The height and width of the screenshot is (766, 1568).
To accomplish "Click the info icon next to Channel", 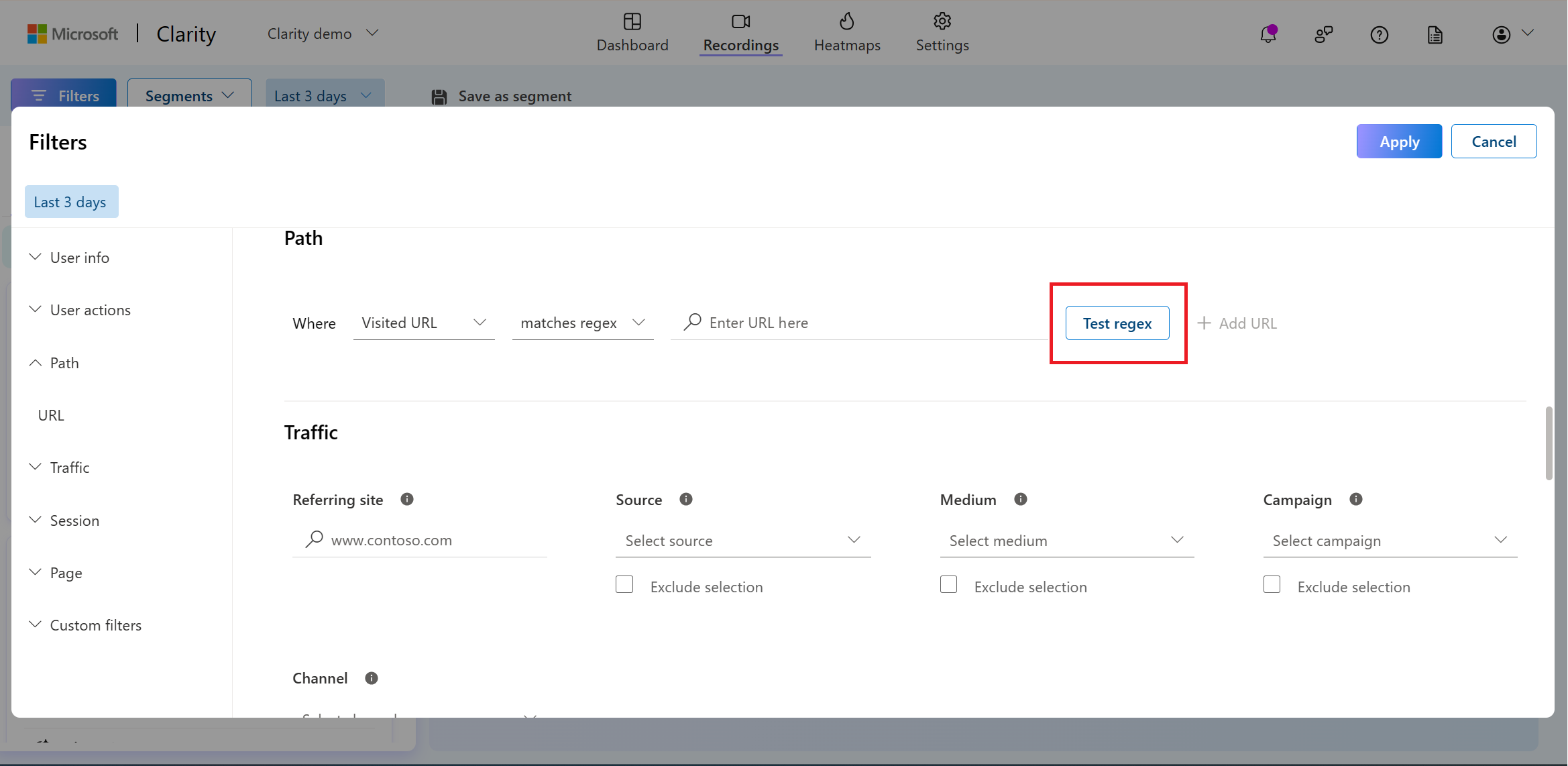I will 371,678.
